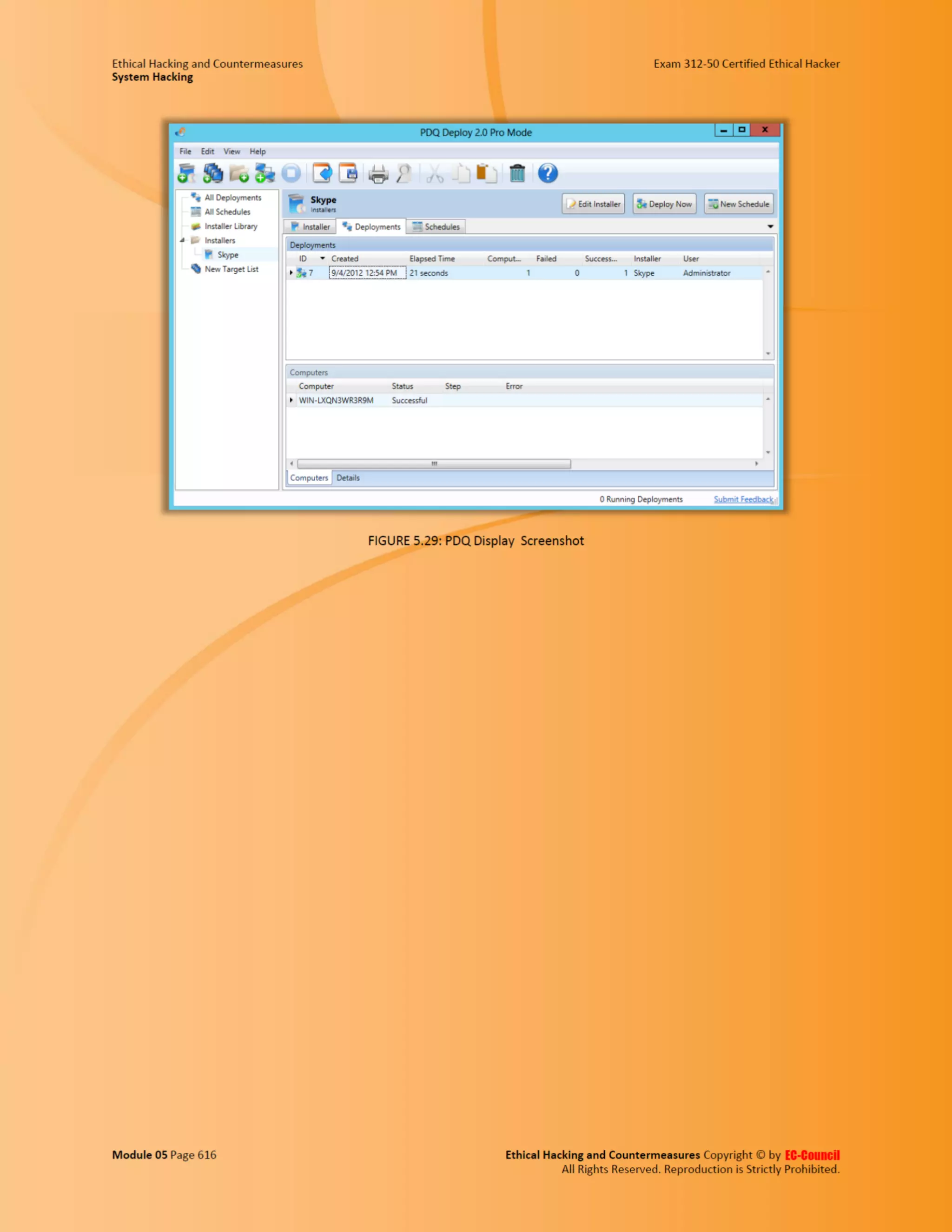The image size is (952, 1232).
Task: Click the horizontal scrollbar in Computers panel
Action: [434, 464]
